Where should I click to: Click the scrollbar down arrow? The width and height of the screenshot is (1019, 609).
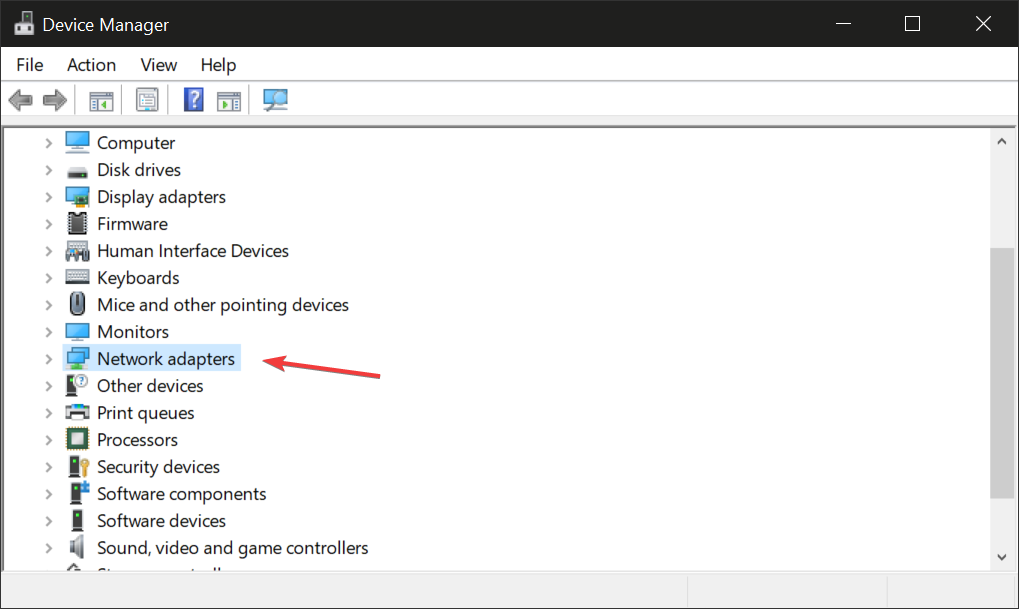tap(1002, 557)
